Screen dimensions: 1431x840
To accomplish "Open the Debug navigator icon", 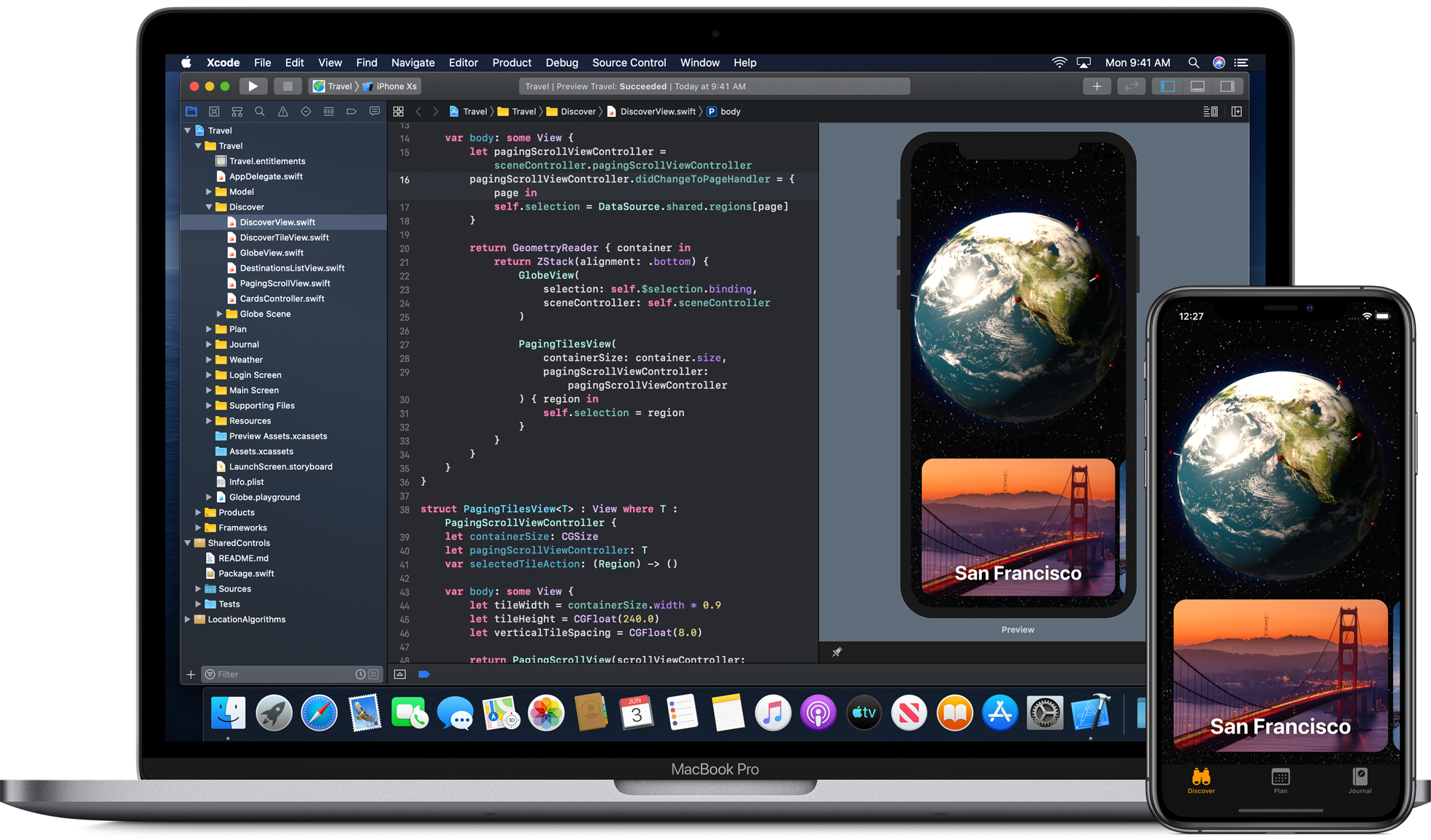I will 329,112.
